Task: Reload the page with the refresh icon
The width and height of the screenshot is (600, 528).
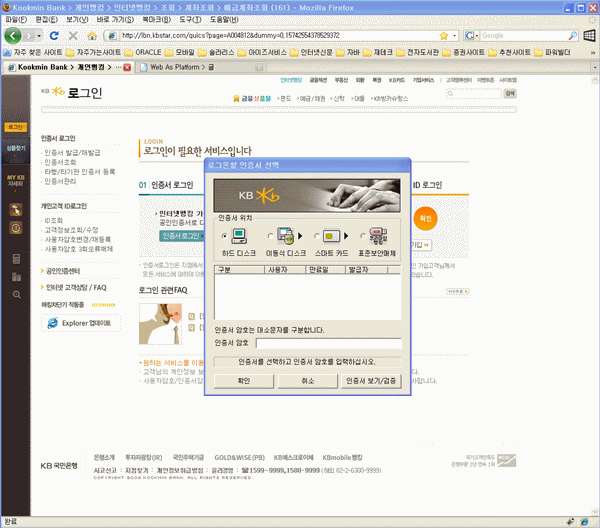Action: [x=54, y=36]
